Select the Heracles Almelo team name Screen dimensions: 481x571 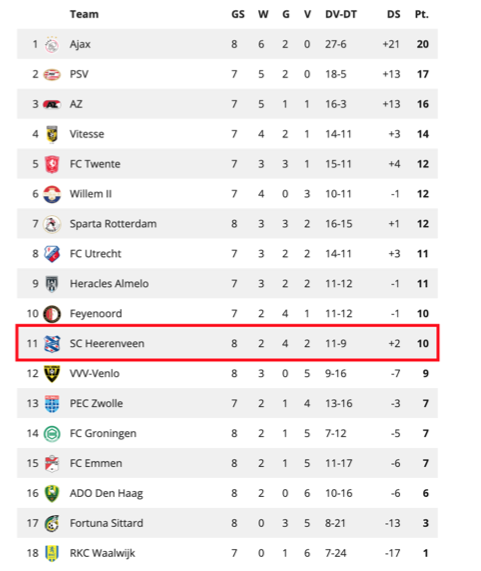(x=109, y=284)
